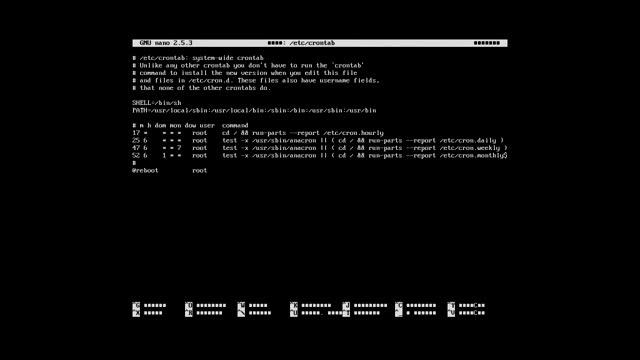
Task: Click the cron.hourly entry line
Action: [258, 133]
